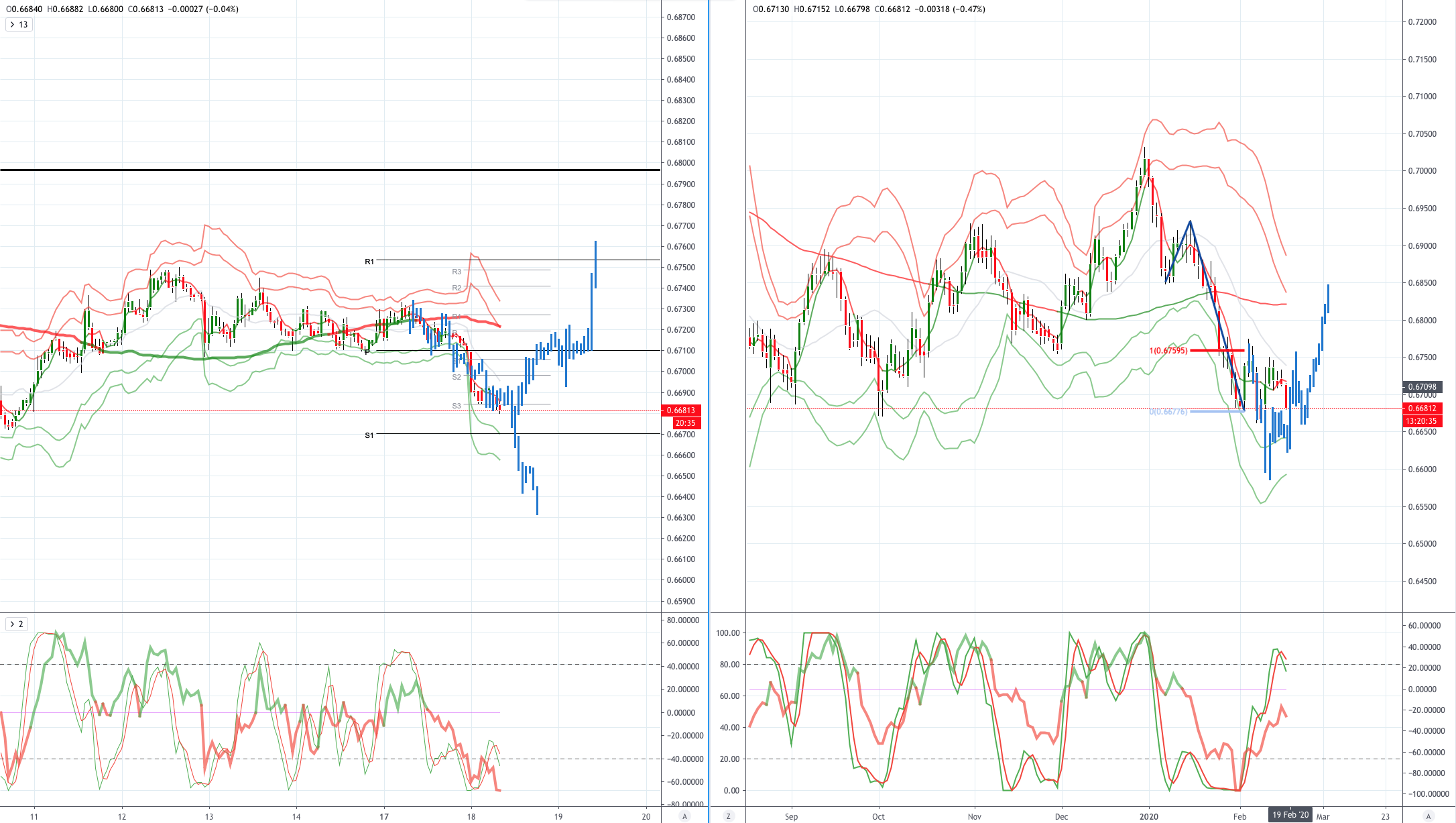Click the red 0.66813 current price label
1456x823 pixels.
tap(681, 410)
